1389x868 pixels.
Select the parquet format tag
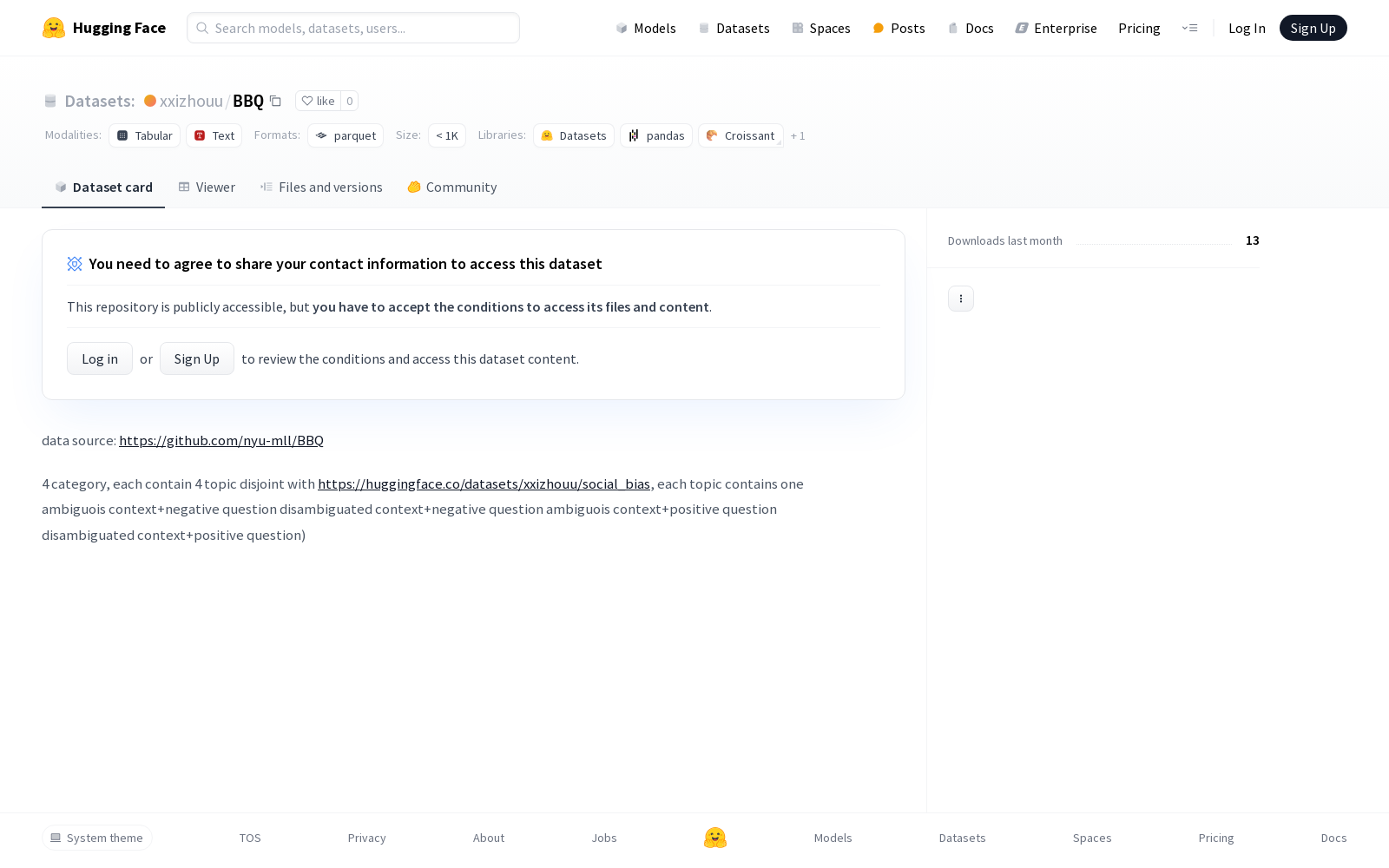(x=346, y=135)
